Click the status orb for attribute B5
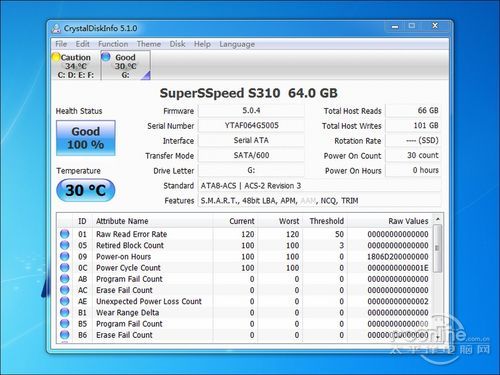The image size is (500, 375). tap(65, 324)
